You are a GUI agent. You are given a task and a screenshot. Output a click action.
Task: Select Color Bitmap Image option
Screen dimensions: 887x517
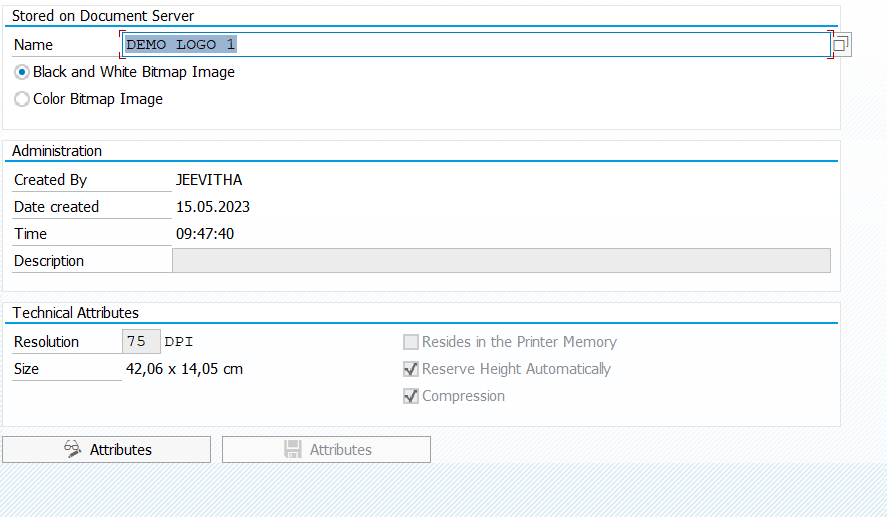tap(22, 99)
